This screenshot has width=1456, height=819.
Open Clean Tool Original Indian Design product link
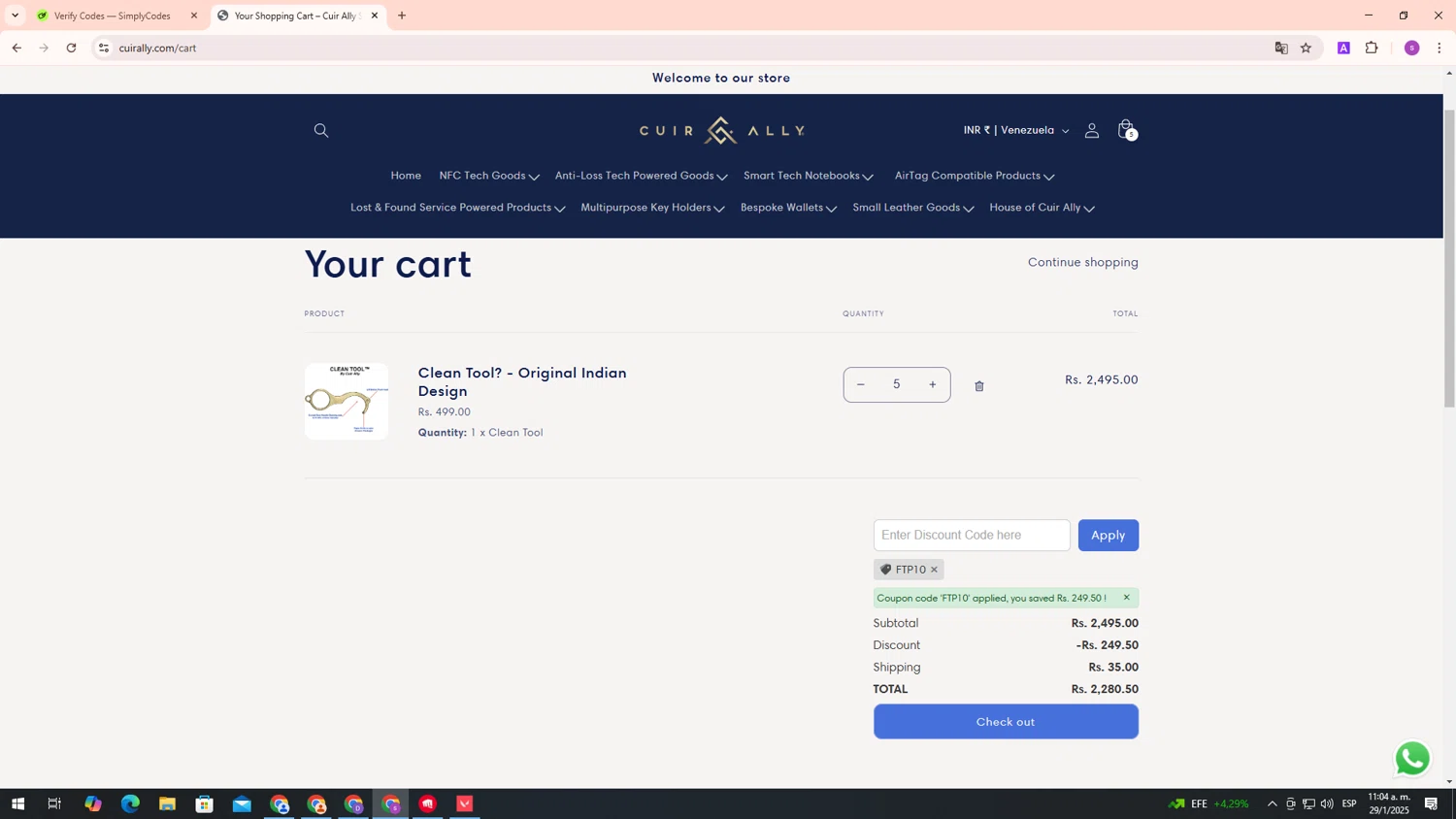click(x=522, y=381)
